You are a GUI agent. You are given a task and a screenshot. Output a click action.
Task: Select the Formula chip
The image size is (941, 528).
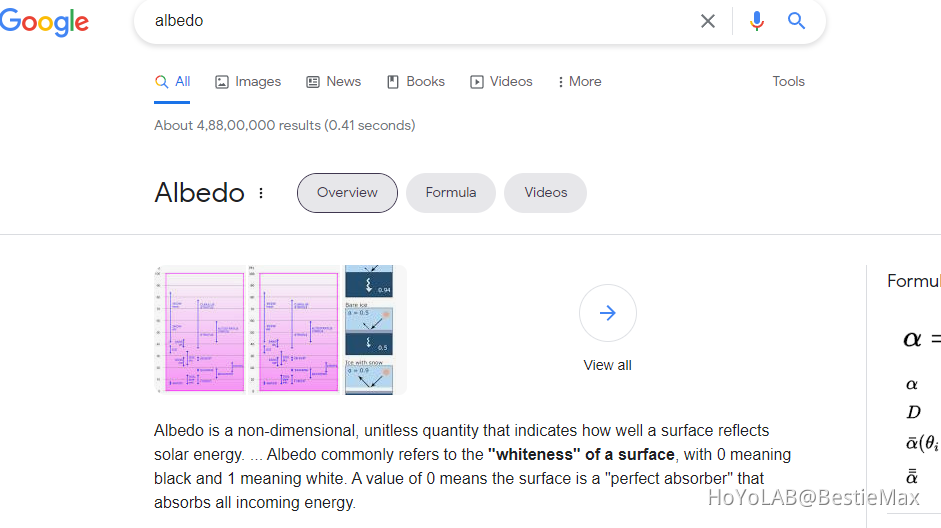pos(450,193)
